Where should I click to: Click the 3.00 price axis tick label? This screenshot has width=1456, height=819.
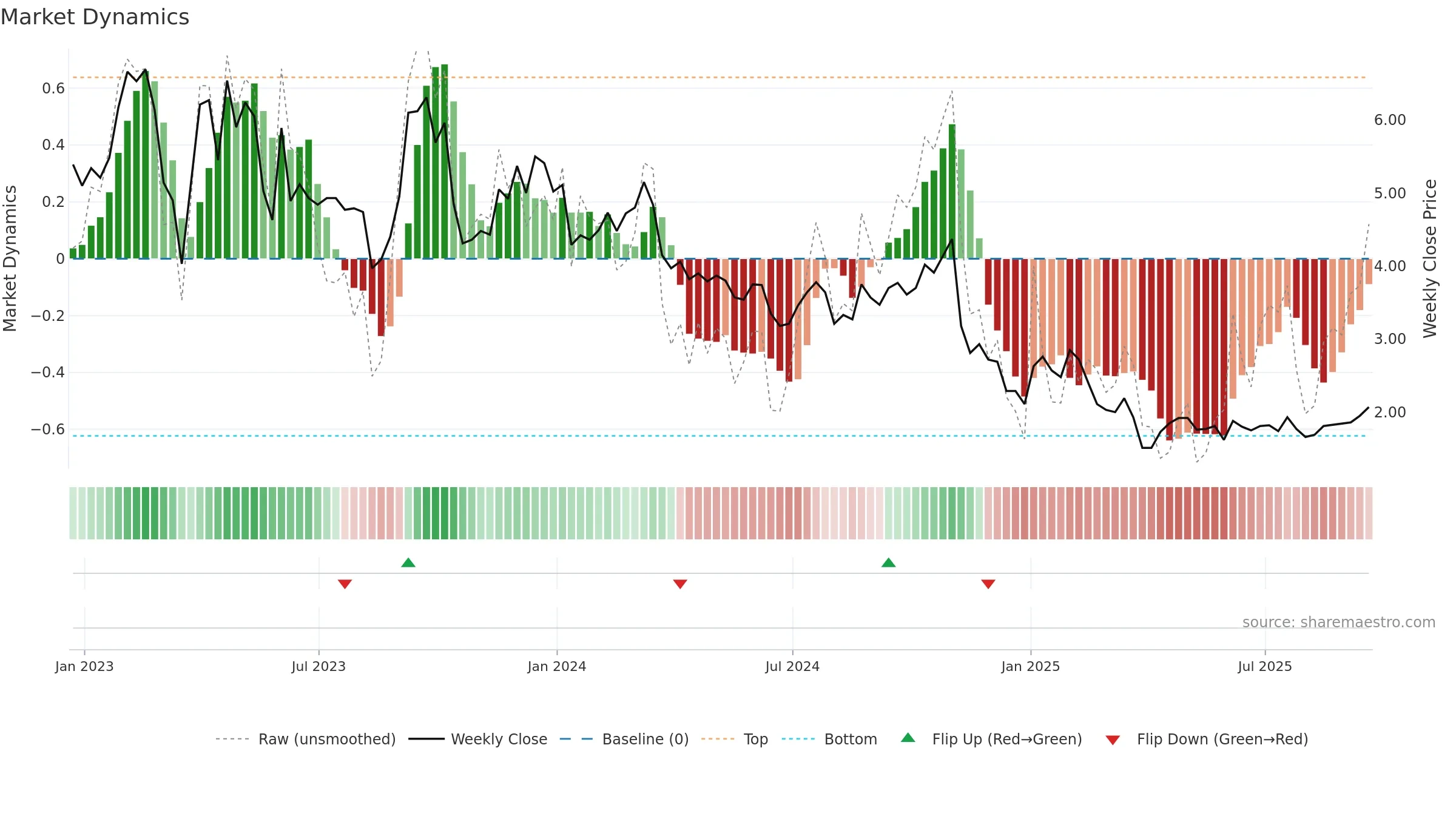click(1390, 339)
